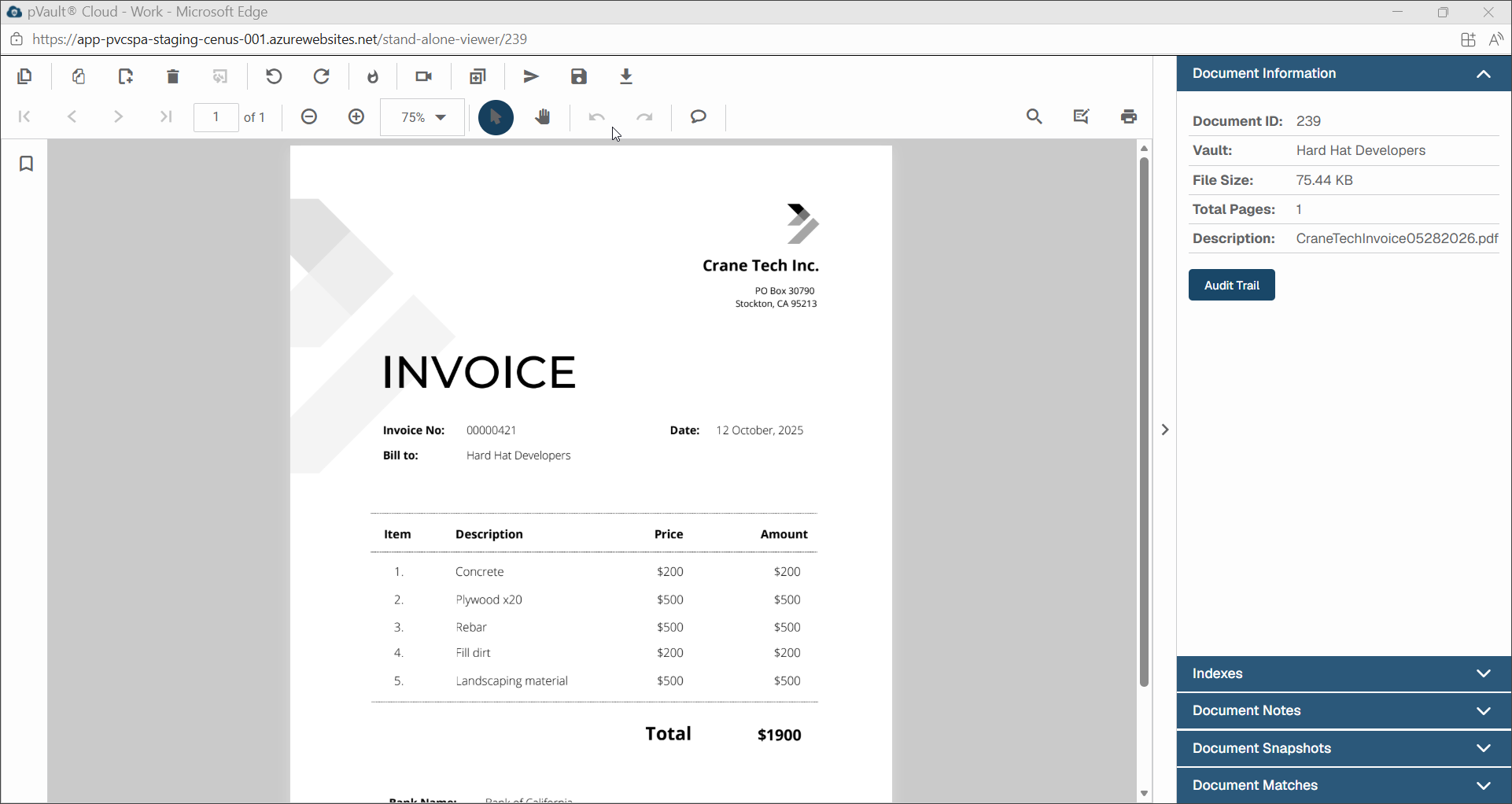Expand the Document Matches section

coord(1344,785)
